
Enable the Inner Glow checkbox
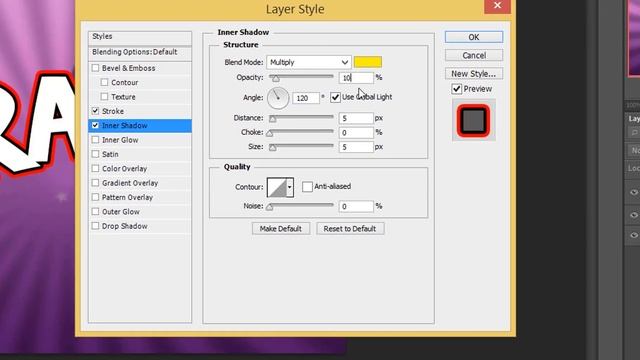click(x=96, y=140)
